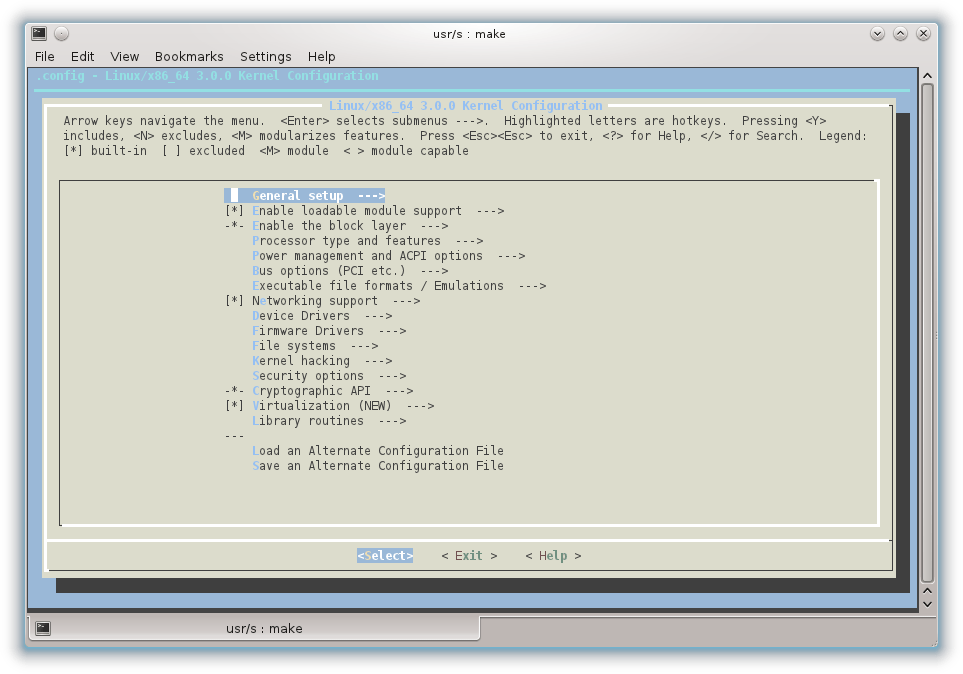Screen dimensions: 963x674
Task: Open the Edit menu
Action: pos(82,57)
